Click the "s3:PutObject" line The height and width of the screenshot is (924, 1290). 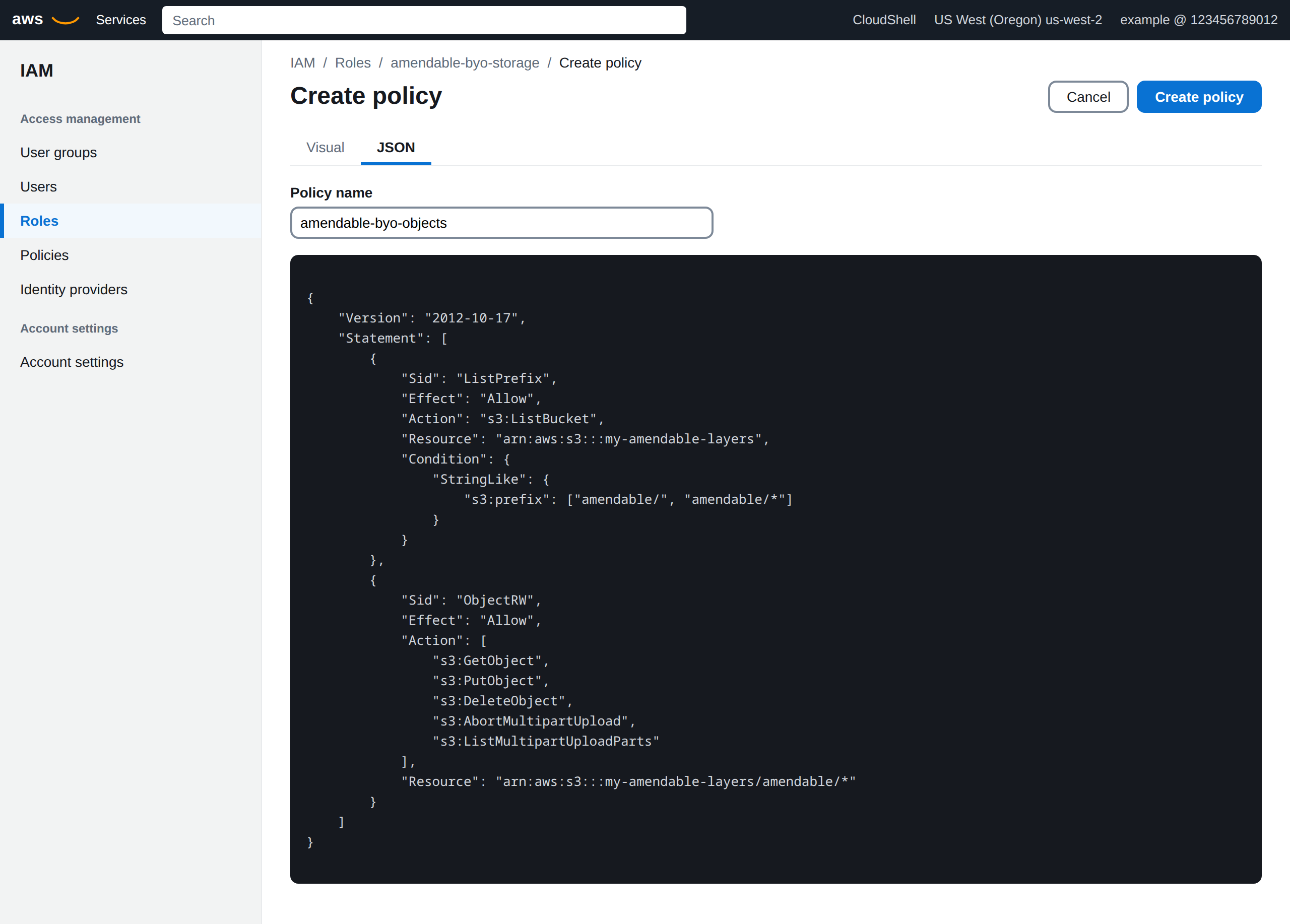point(490,681)
